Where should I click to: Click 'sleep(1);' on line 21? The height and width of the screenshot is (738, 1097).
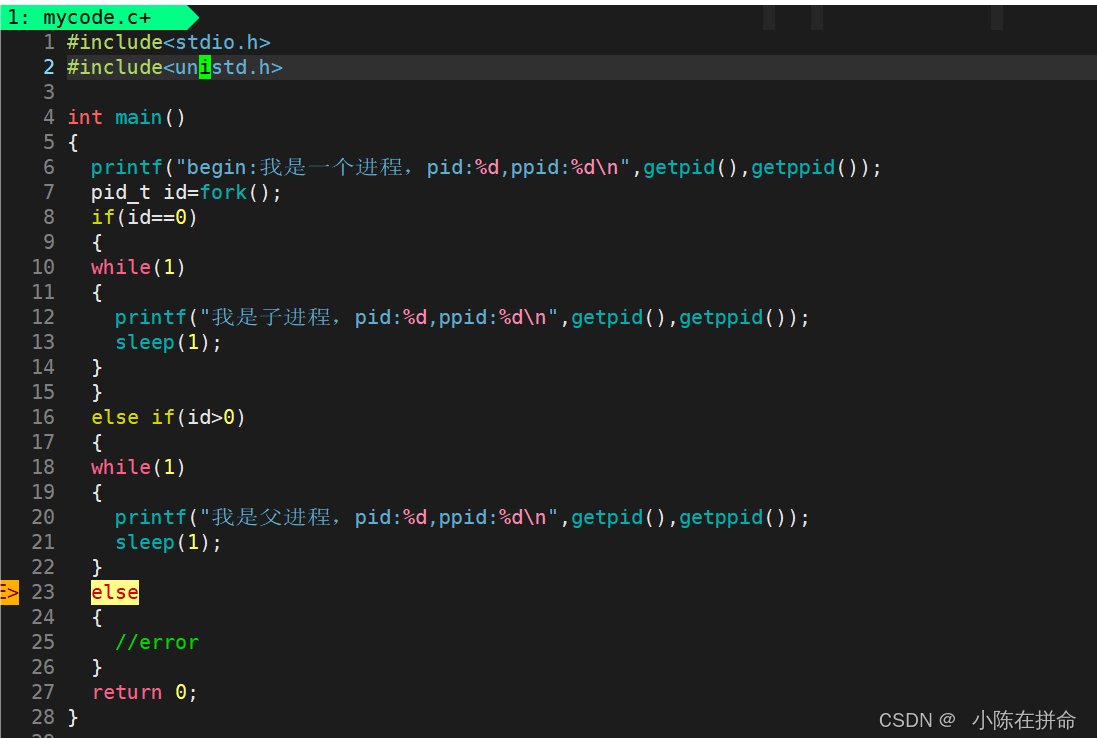point(168,543)
